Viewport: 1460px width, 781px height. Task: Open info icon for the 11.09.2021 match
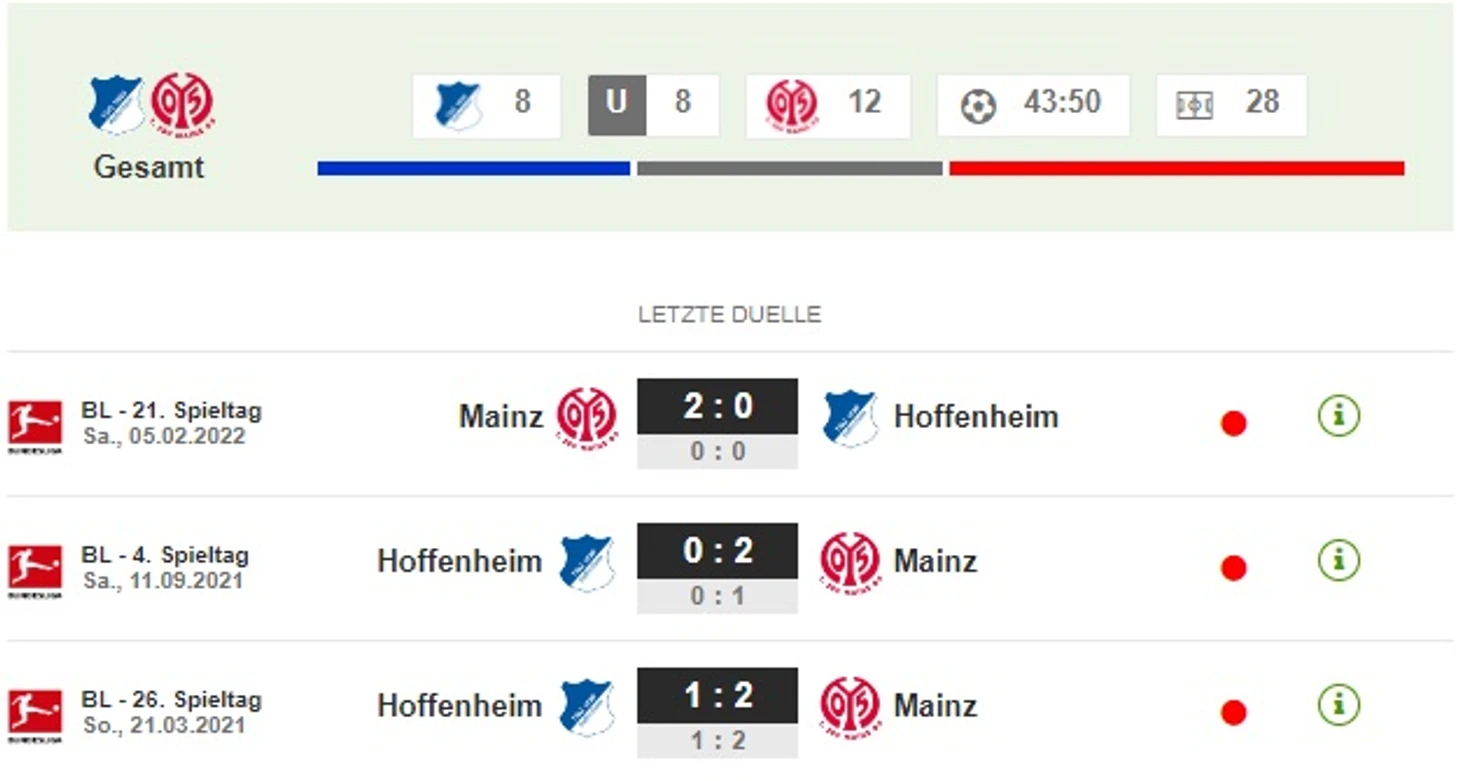coord(1338,560)
